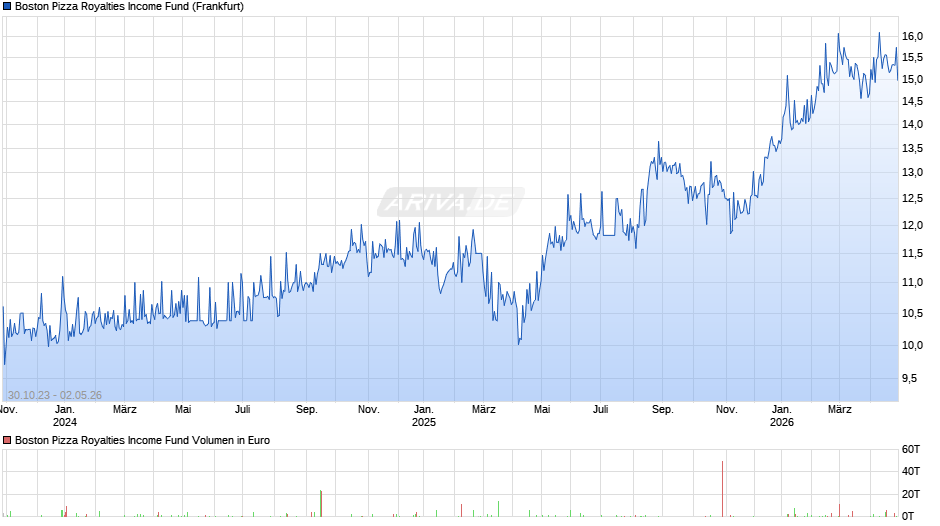Click the '20T' volume axis label
Screen dimensions: 940x526
(x=911, y=494)
